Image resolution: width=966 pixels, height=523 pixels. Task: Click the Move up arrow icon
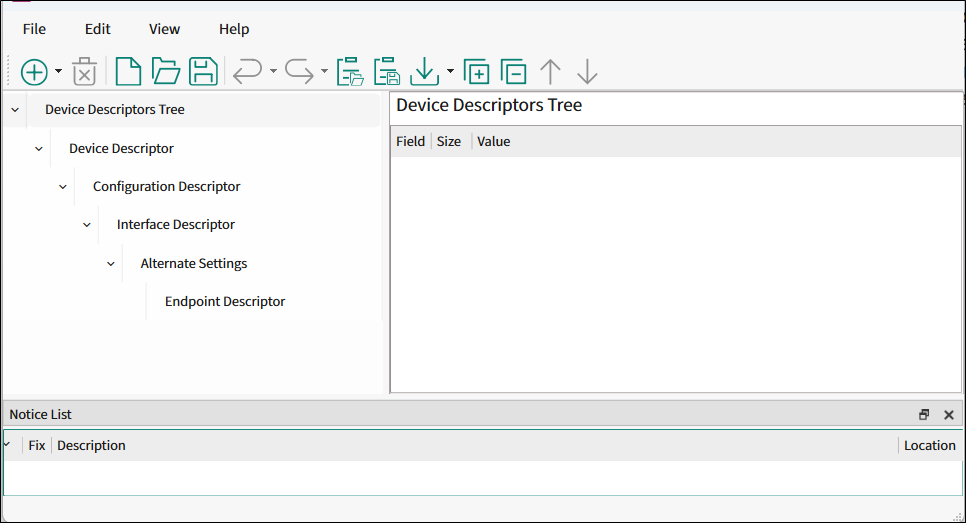[x=550, y=71]
